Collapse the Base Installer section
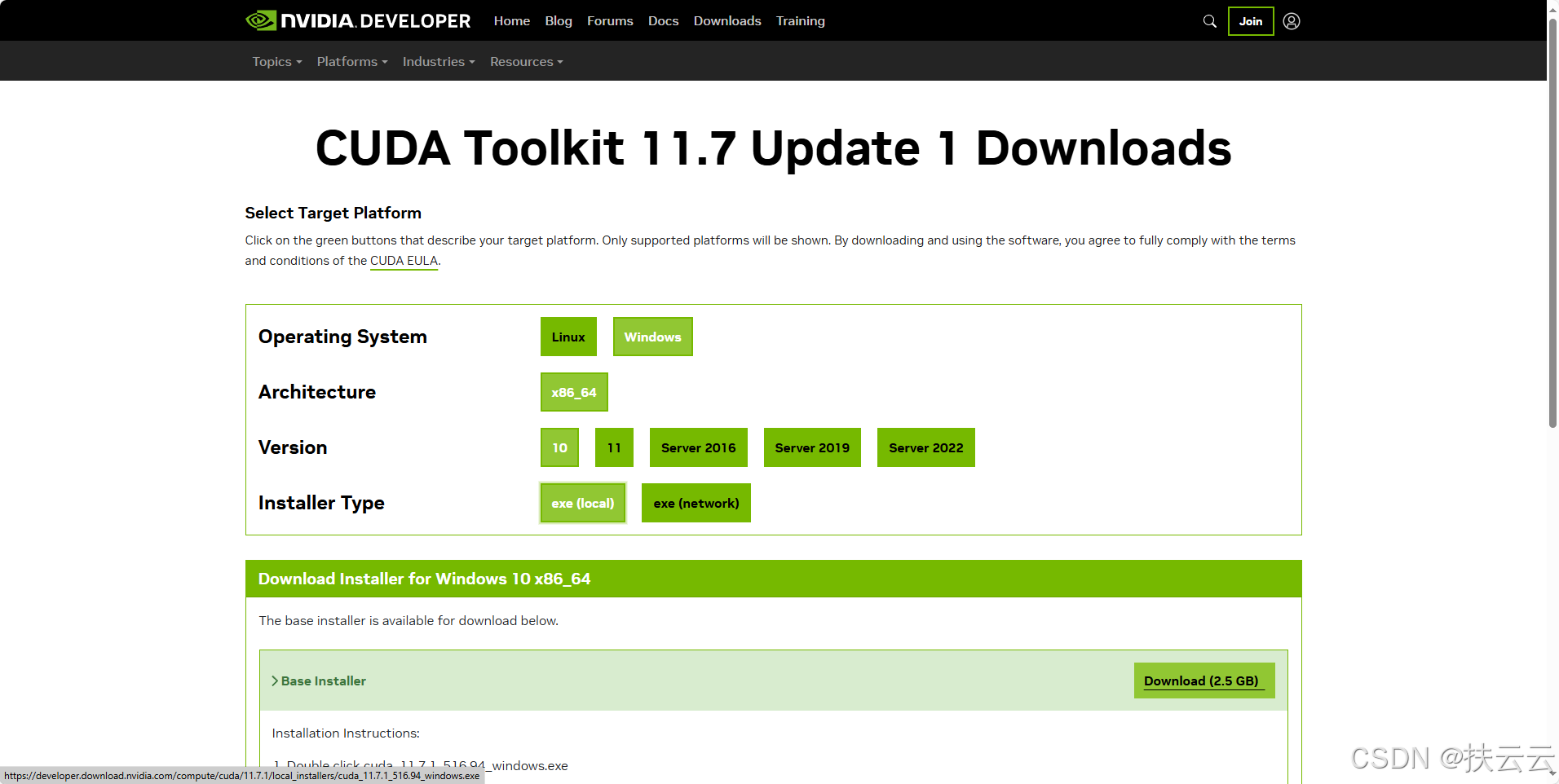Viewport: 1559px width, 784px height. [x=319, y=681]
